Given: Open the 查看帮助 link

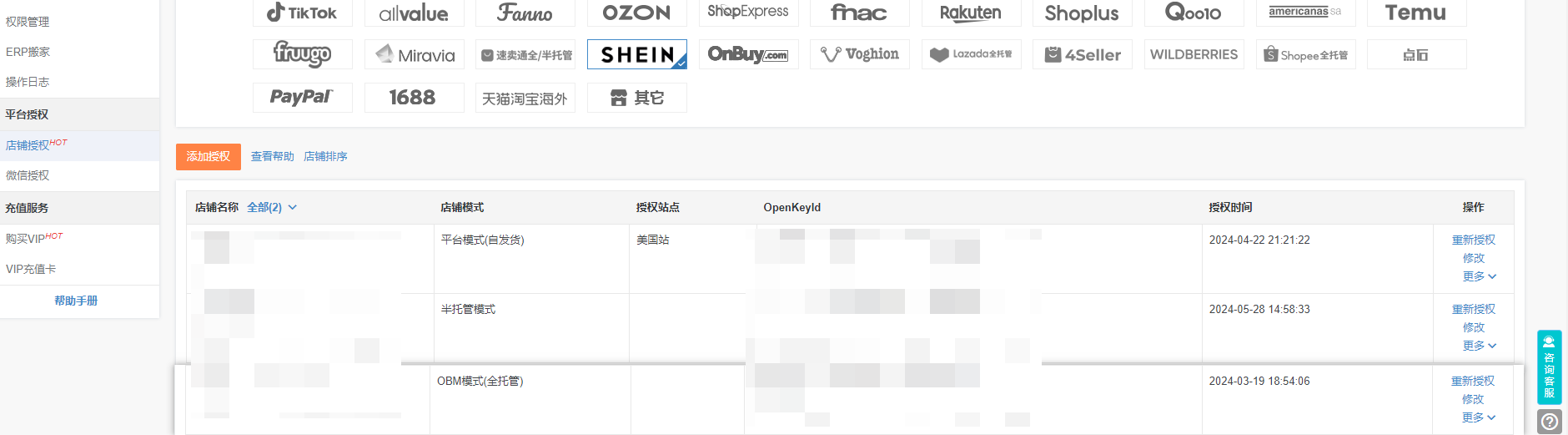Looking at the screenshot, I should [273, 156].
